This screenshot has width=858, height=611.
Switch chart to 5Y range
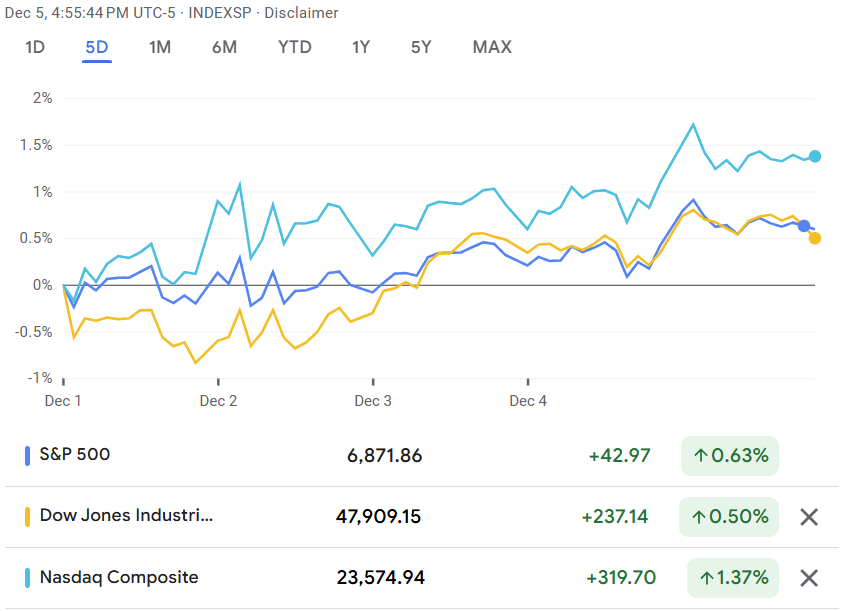pos(422,47)
